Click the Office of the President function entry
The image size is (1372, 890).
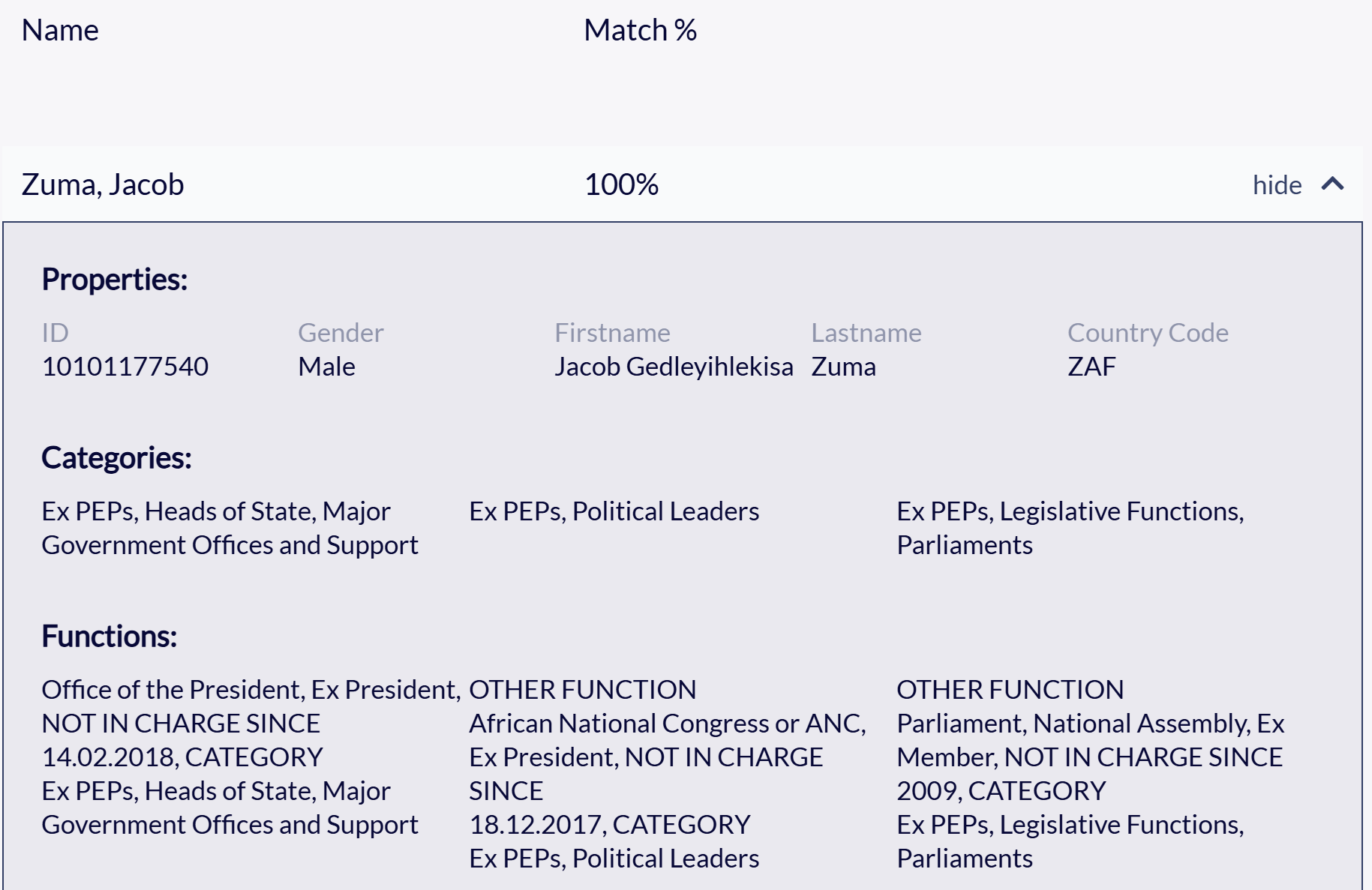pyautogui.click(x=251, y=757)
